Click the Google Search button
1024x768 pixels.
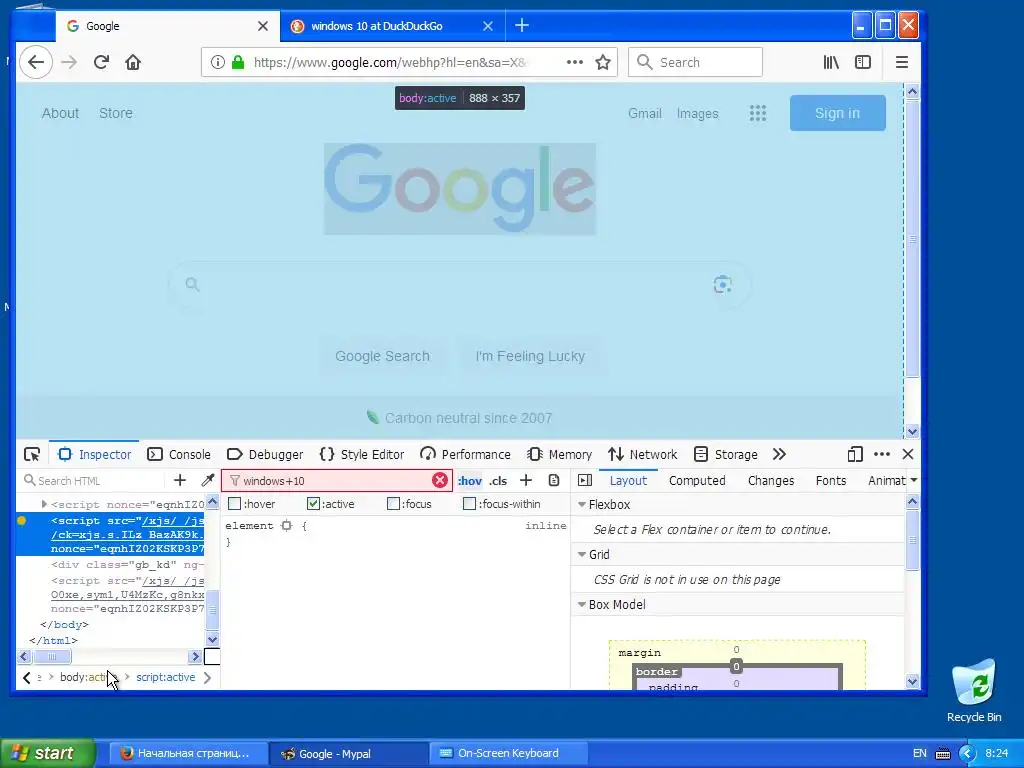[383, 356]
